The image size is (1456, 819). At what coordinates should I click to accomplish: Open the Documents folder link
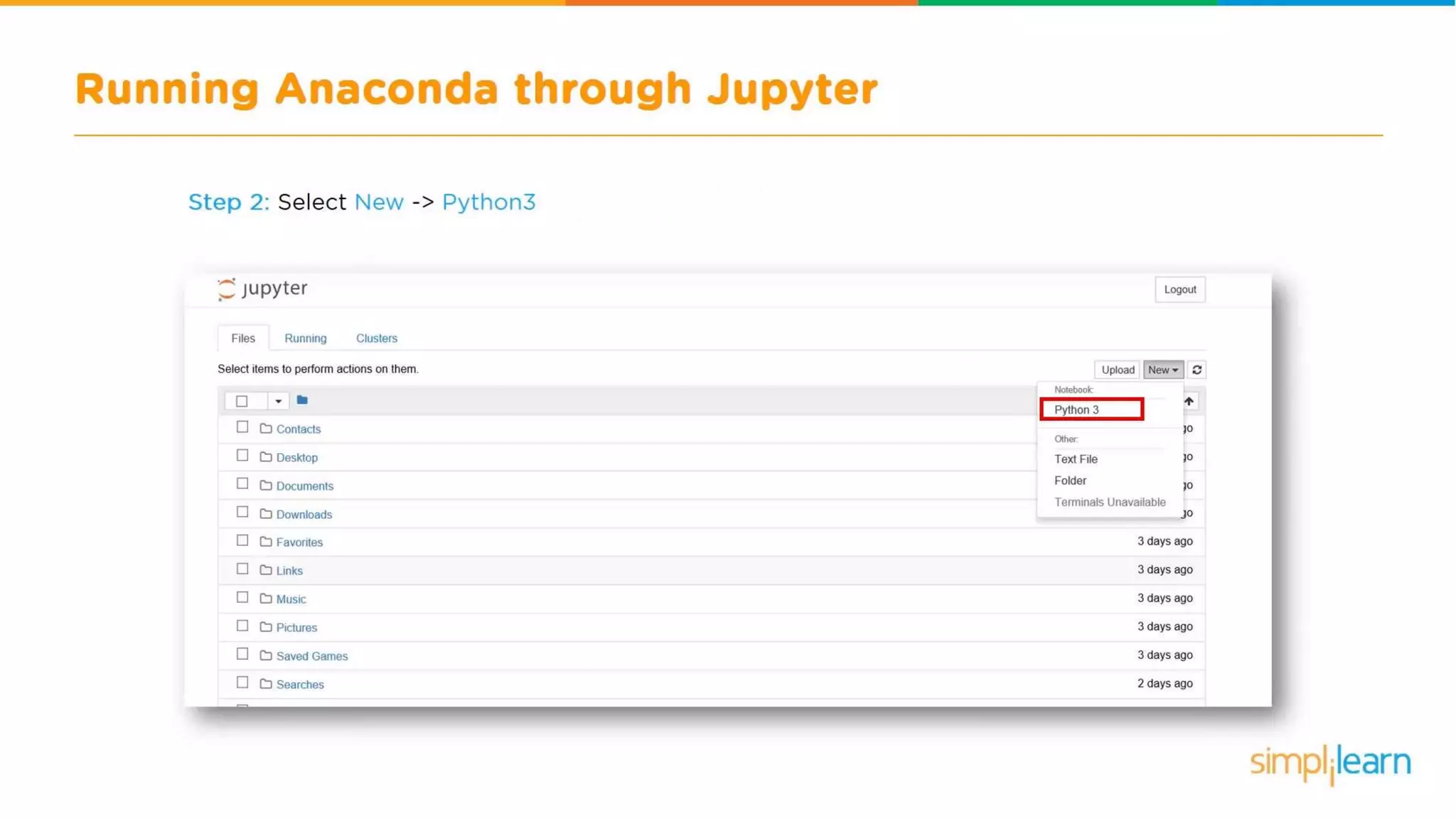click(305, 486)
